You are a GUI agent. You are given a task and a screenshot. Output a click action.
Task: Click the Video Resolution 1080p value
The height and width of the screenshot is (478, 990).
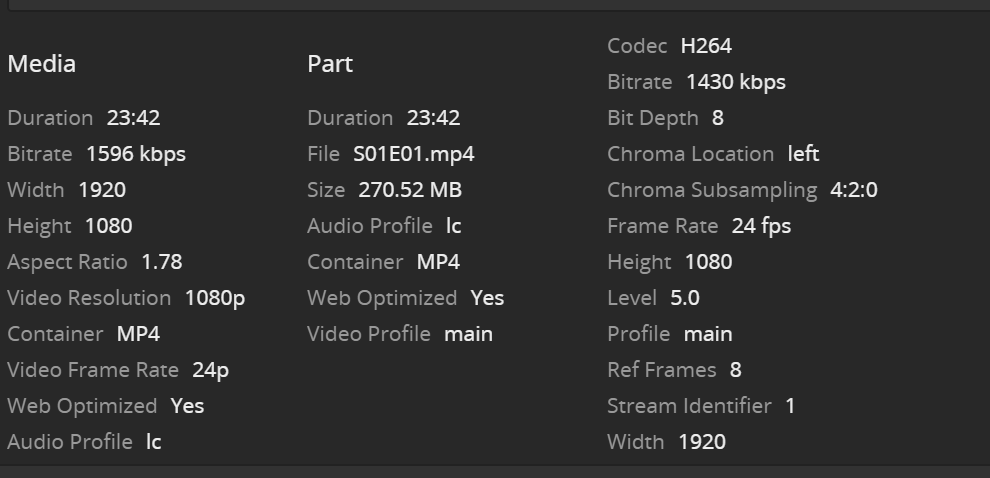coord(215,298)
